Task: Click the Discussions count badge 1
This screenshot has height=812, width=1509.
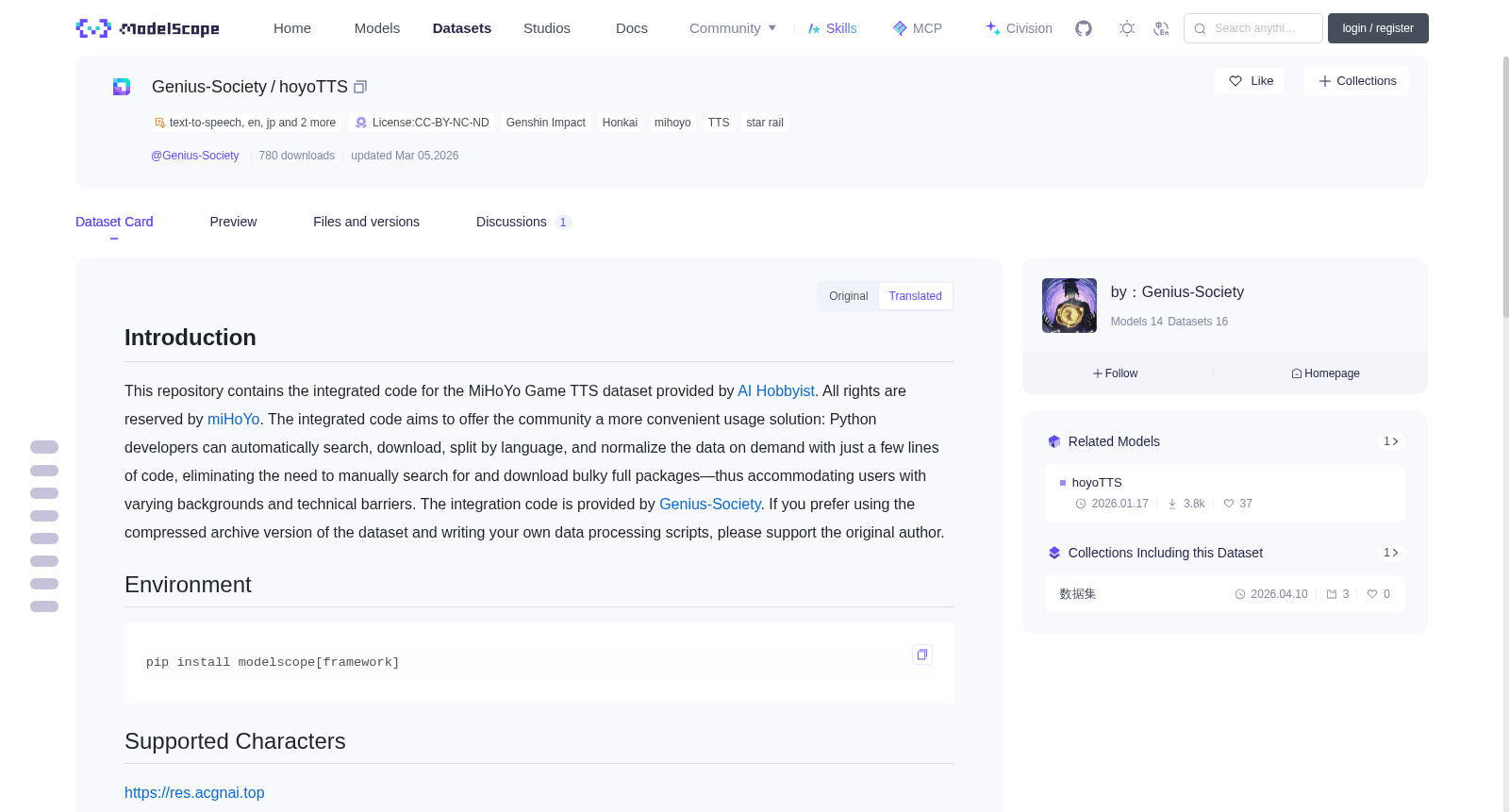Action: tap(563, 223)
